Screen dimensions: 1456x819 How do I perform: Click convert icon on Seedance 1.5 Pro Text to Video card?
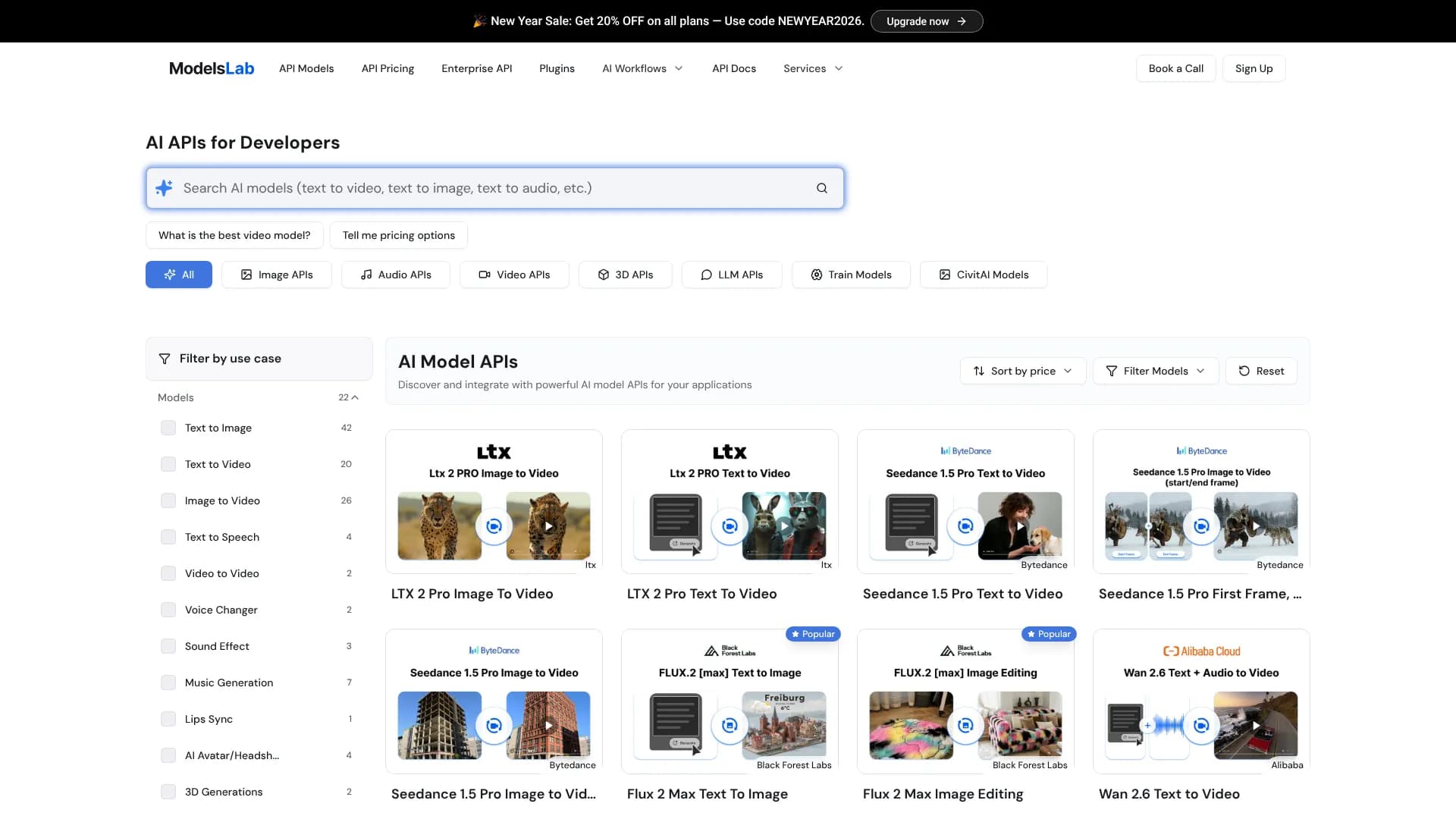click(965, 526)
